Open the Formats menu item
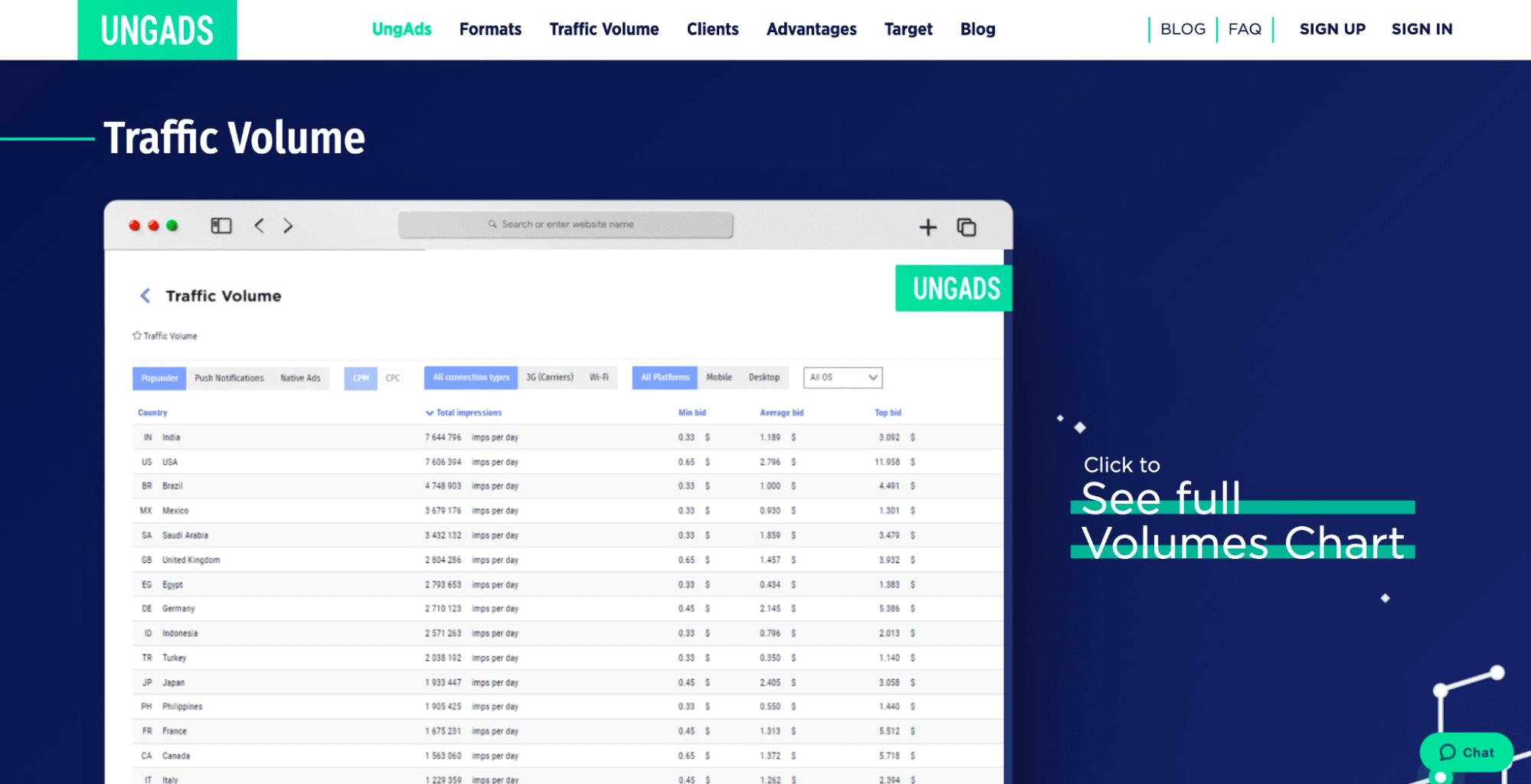This screenshot has width=1531, height=784. click(x=490, y=29)
